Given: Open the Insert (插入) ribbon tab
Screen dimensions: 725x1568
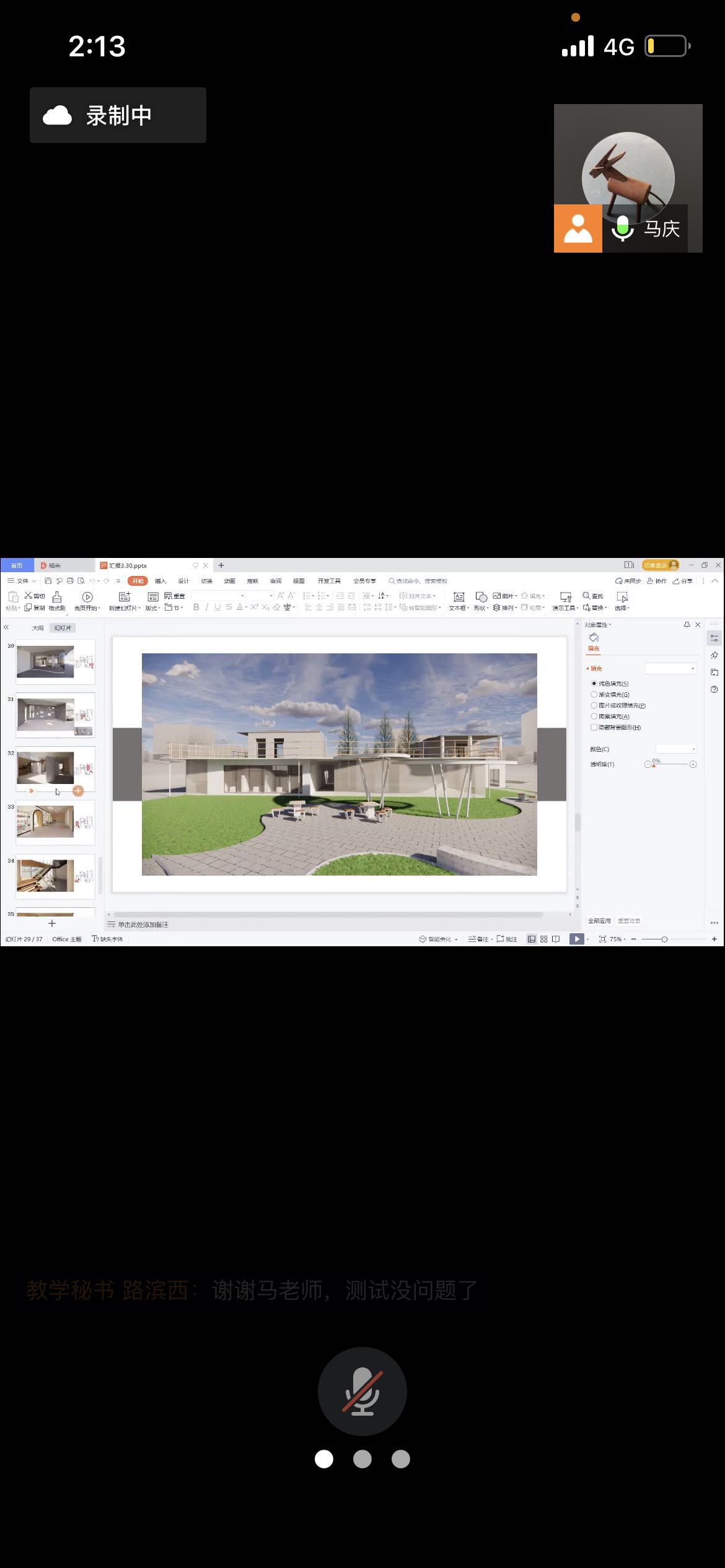Looking at the screenshot, I should click(x=160, y=581).
